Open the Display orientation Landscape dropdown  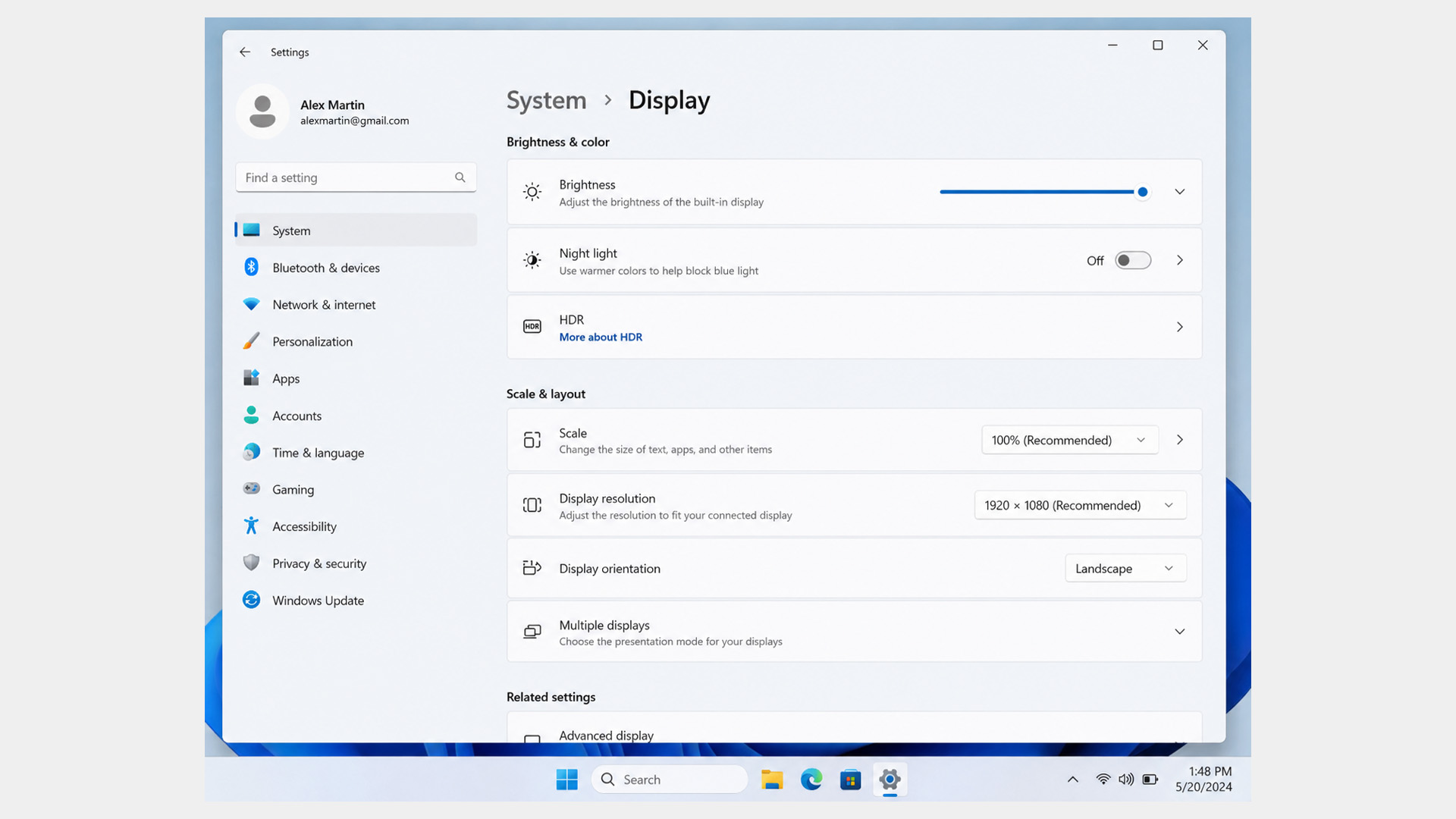coord(1126,568)
